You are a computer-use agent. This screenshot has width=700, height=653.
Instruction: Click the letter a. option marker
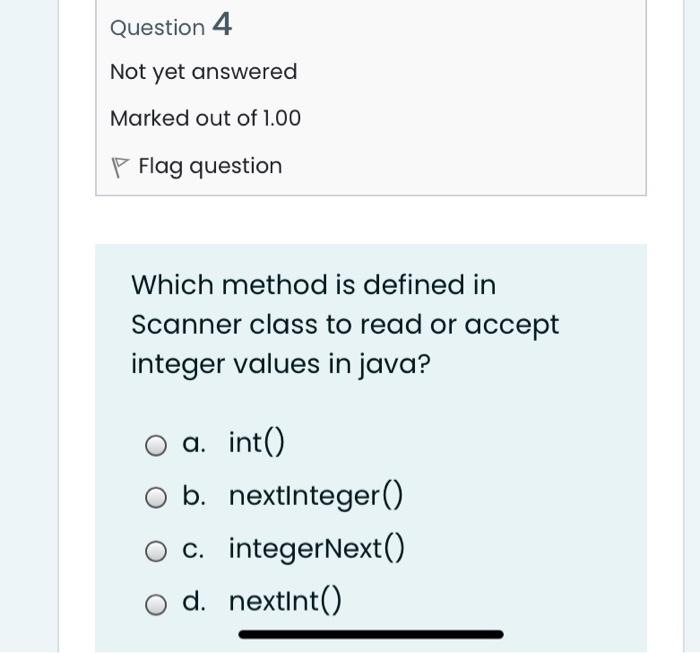[x=195, y=443]
